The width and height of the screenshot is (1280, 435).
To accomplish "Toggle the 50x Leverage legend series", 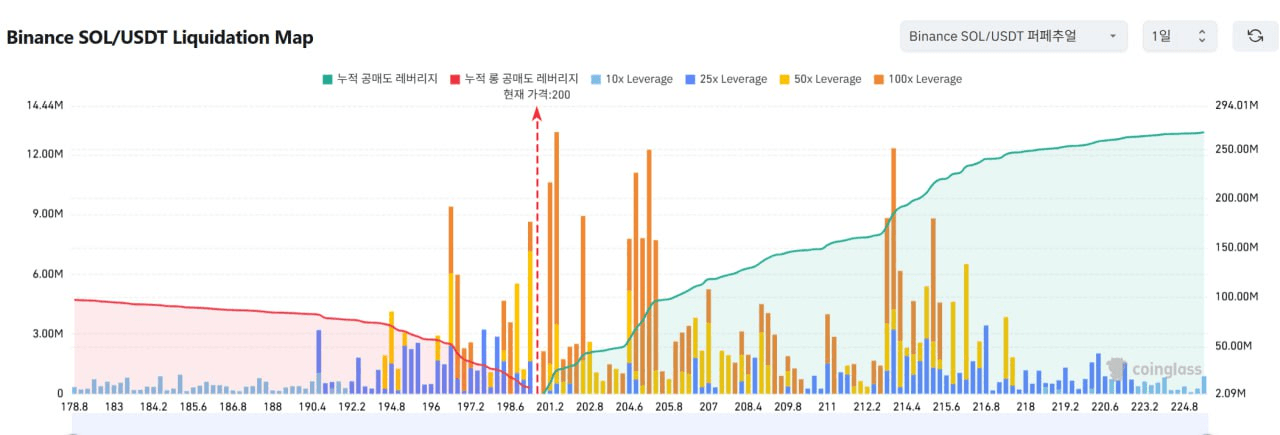I will 820,79.
